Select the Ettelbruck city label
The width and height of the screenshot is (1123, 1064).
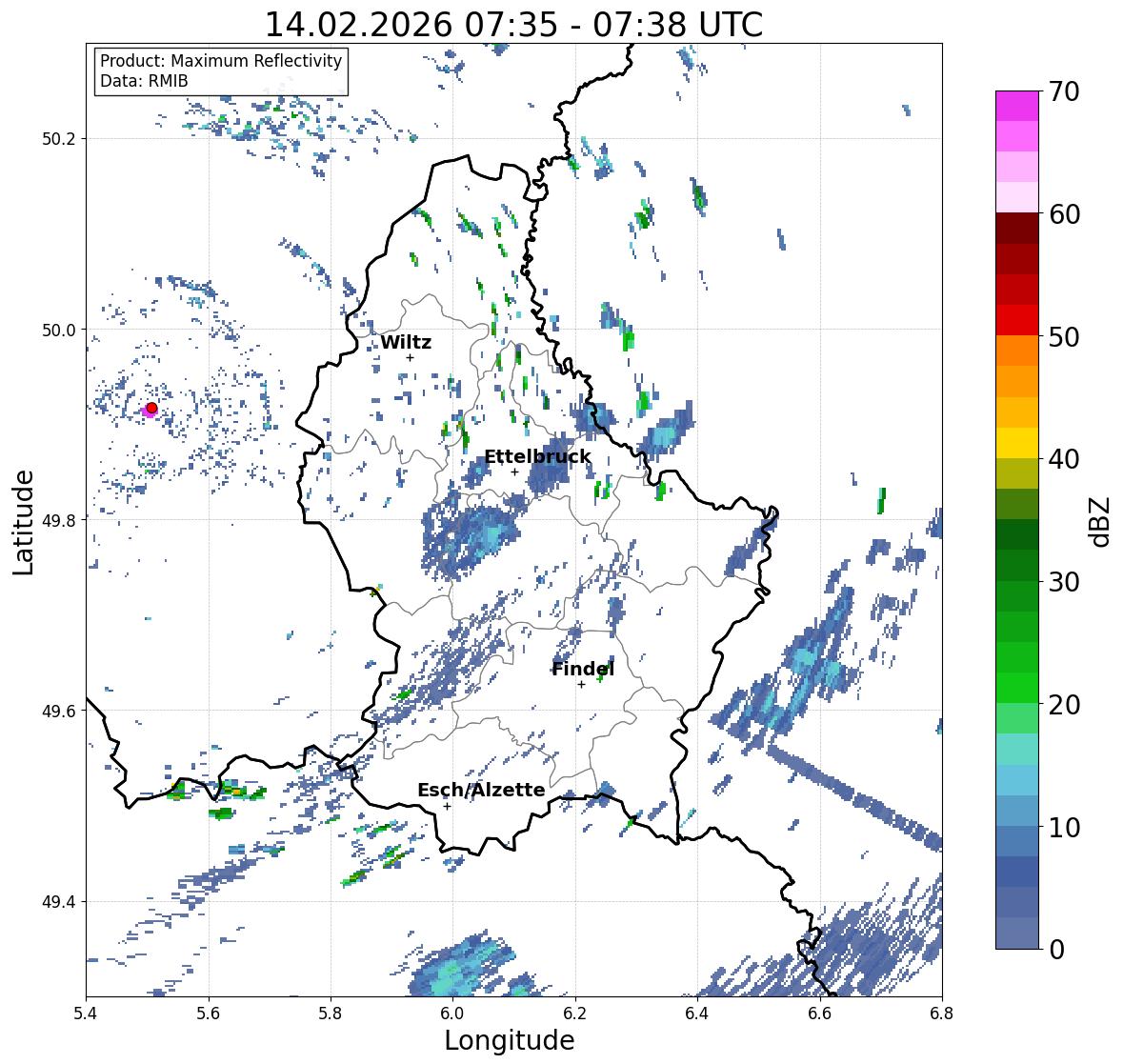[537, 457]
